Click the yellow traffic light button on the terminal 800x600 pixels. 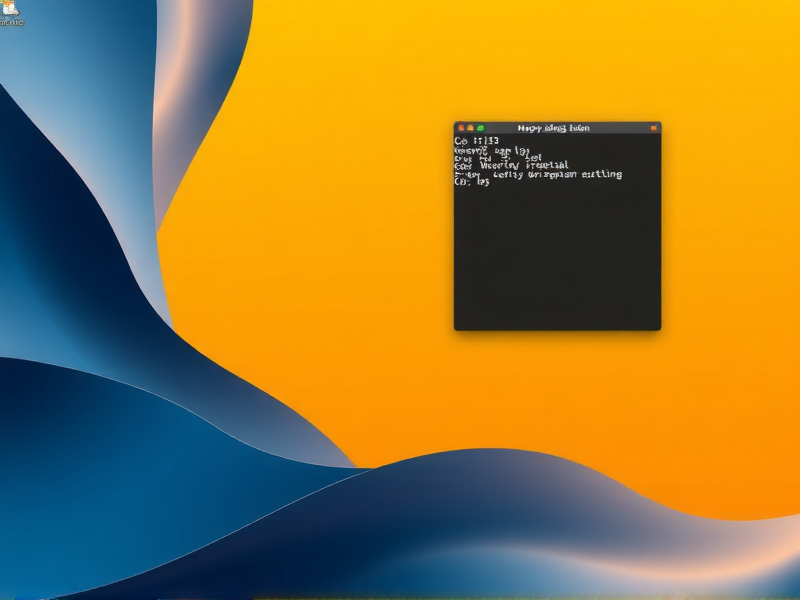click(x=470, y=128)
